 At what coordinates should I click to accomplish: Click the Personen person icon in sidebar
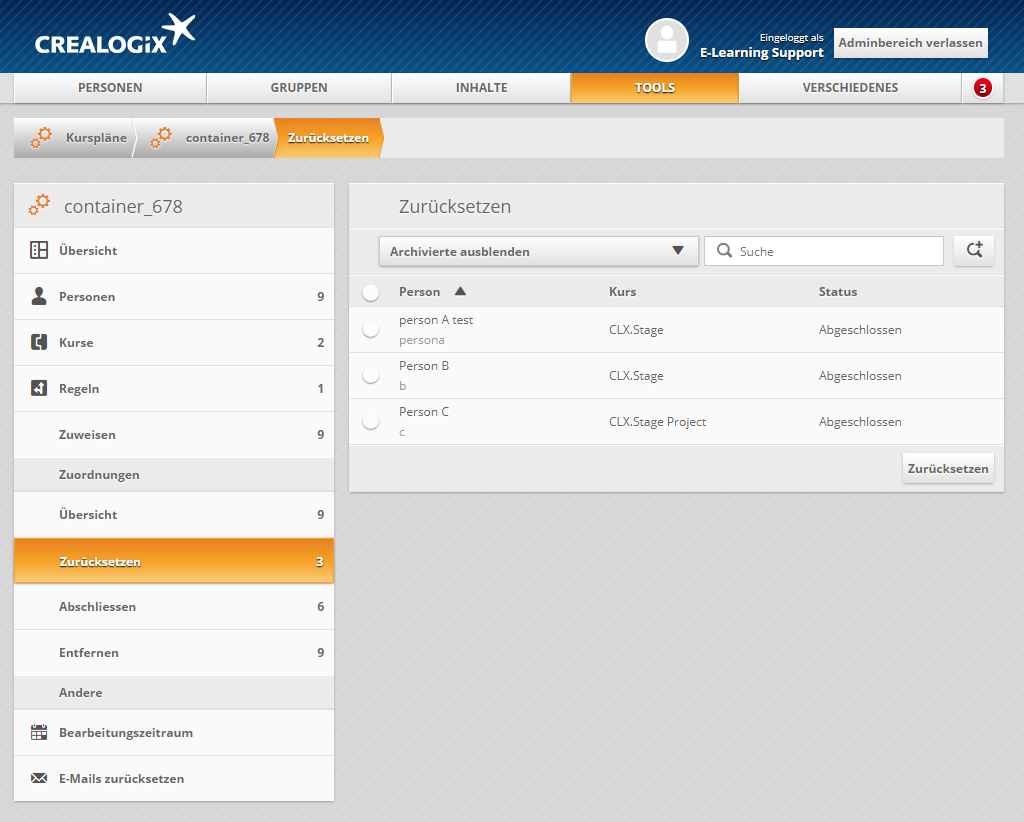point(39,296)
